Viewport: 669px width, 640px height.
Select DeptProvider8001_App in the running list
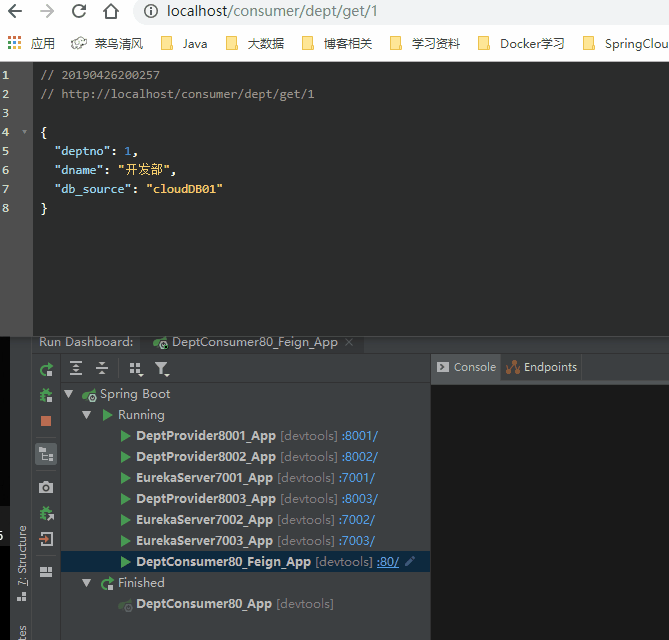point(206,436)
